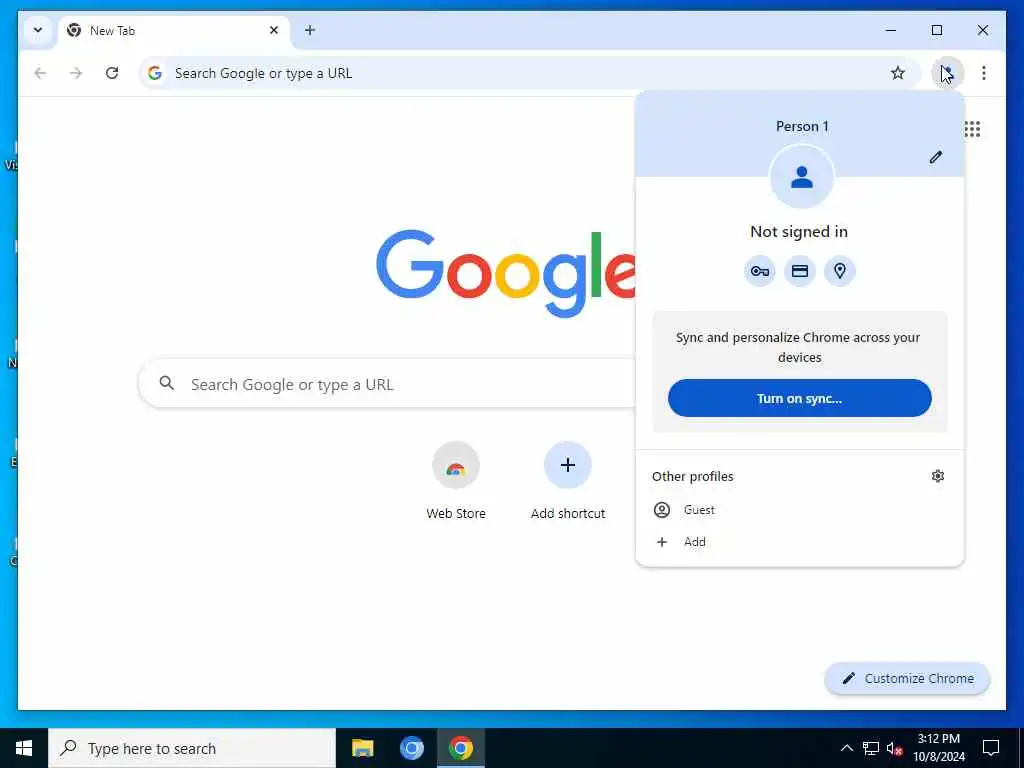Minimize the Chrome window
This screenshot has width=1024, height=768.
point(891,30)
